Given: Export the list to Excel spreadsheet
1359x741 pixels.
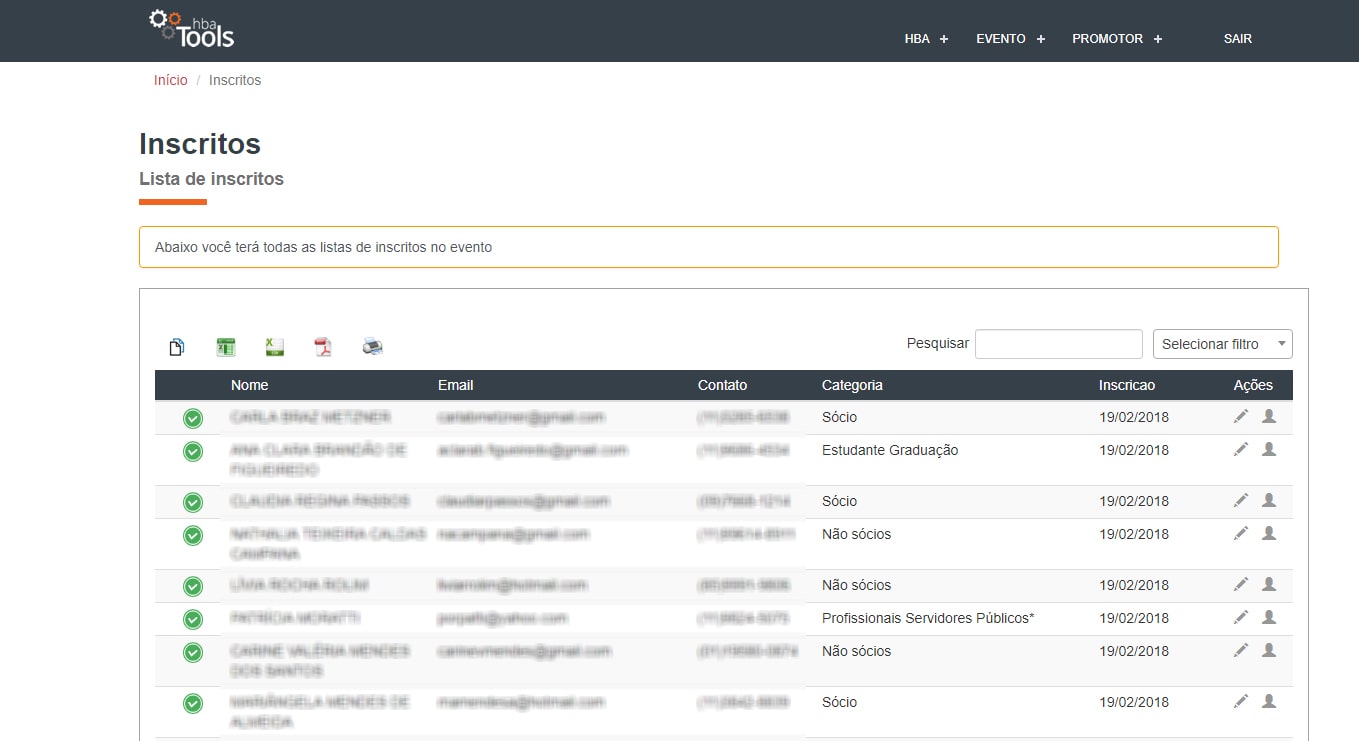Looking at the screenshot, I should point(226,347).
